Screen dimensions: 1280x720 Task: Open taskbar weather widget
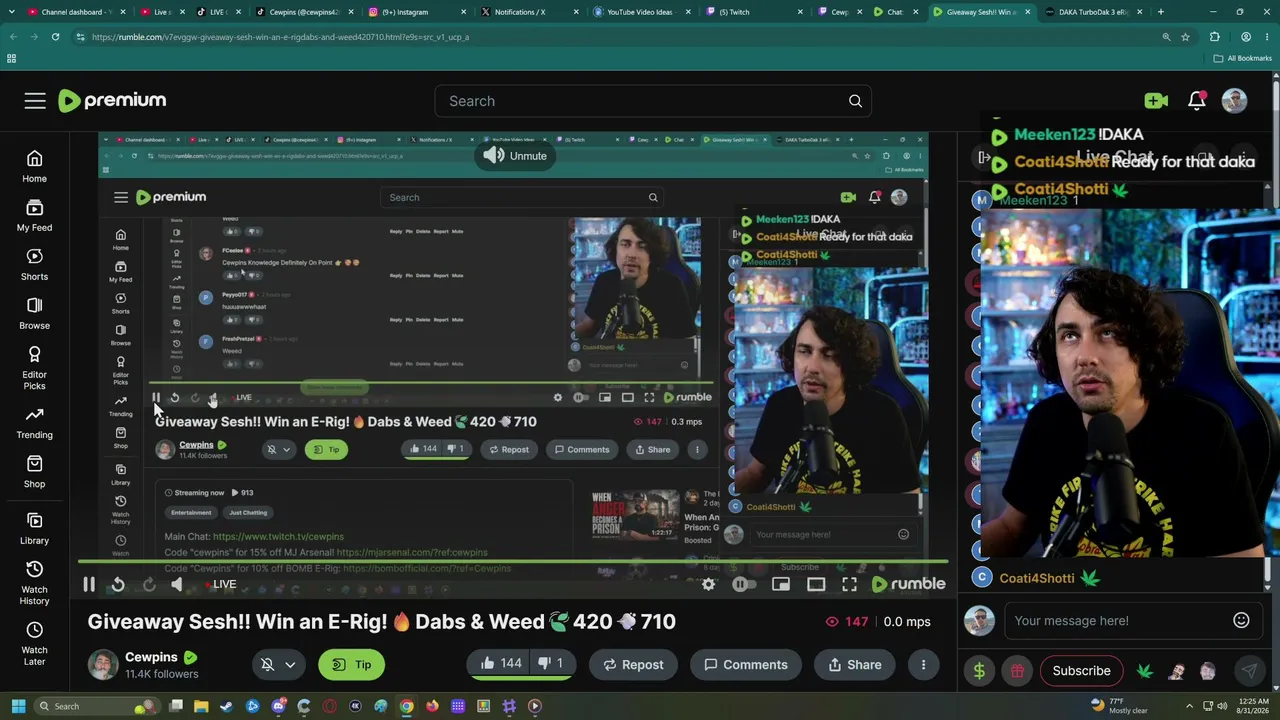coord(1121,706)
